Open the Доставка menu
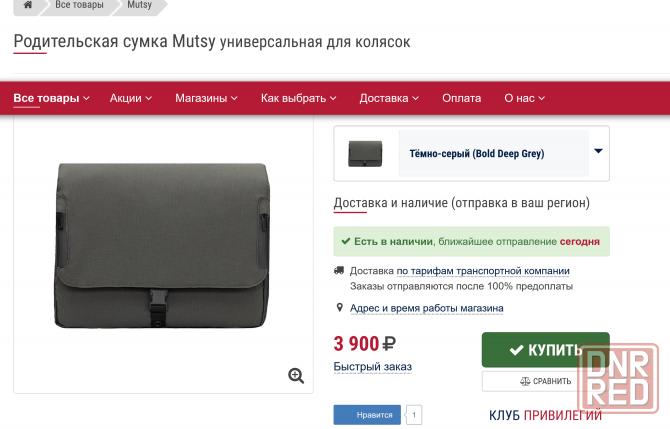Screen dimensions: 670x429 tap(389, 98)
